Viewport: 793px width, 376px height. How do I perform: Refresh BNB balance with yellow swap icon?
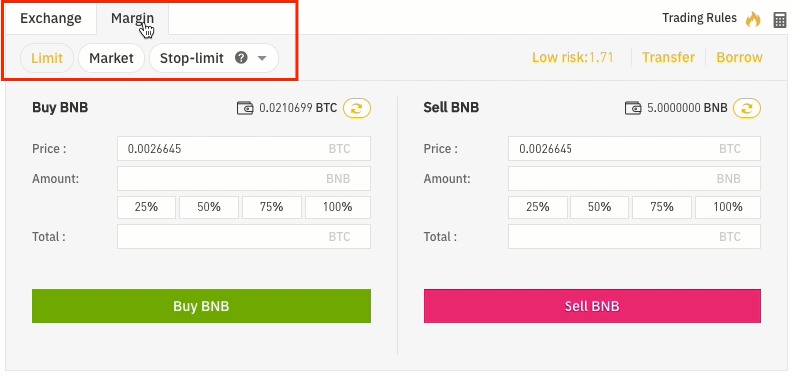point(747,108)
